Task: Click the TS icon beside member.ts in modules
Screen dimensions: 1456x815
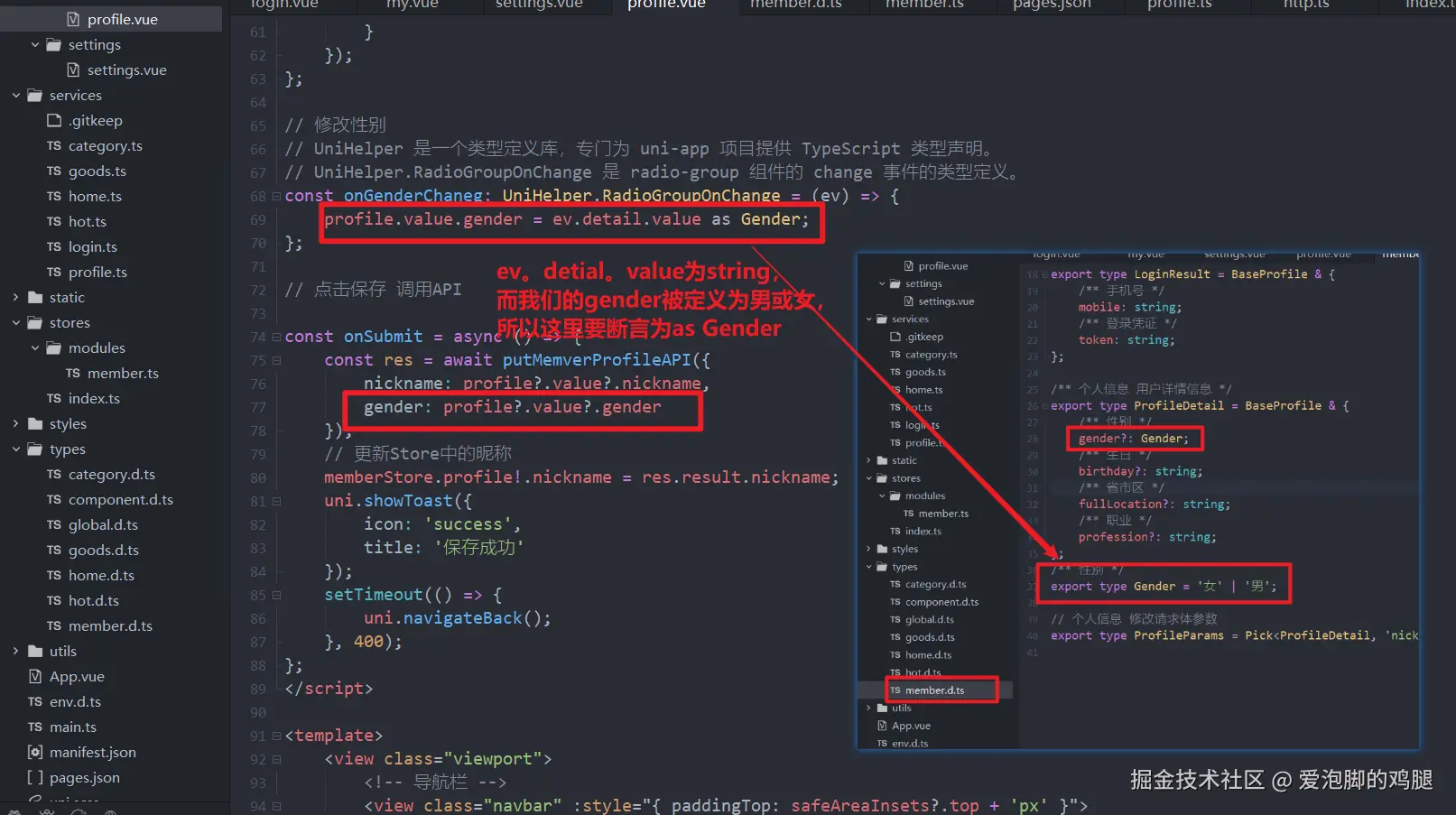Action: [73, 373]
